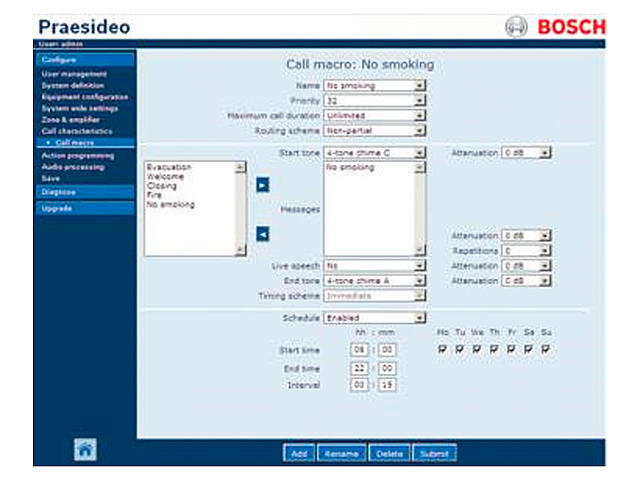This screenshot has width=640, height=480.
Task: Select the Call macro sidebar item
Action: click(x=85, y=142)
